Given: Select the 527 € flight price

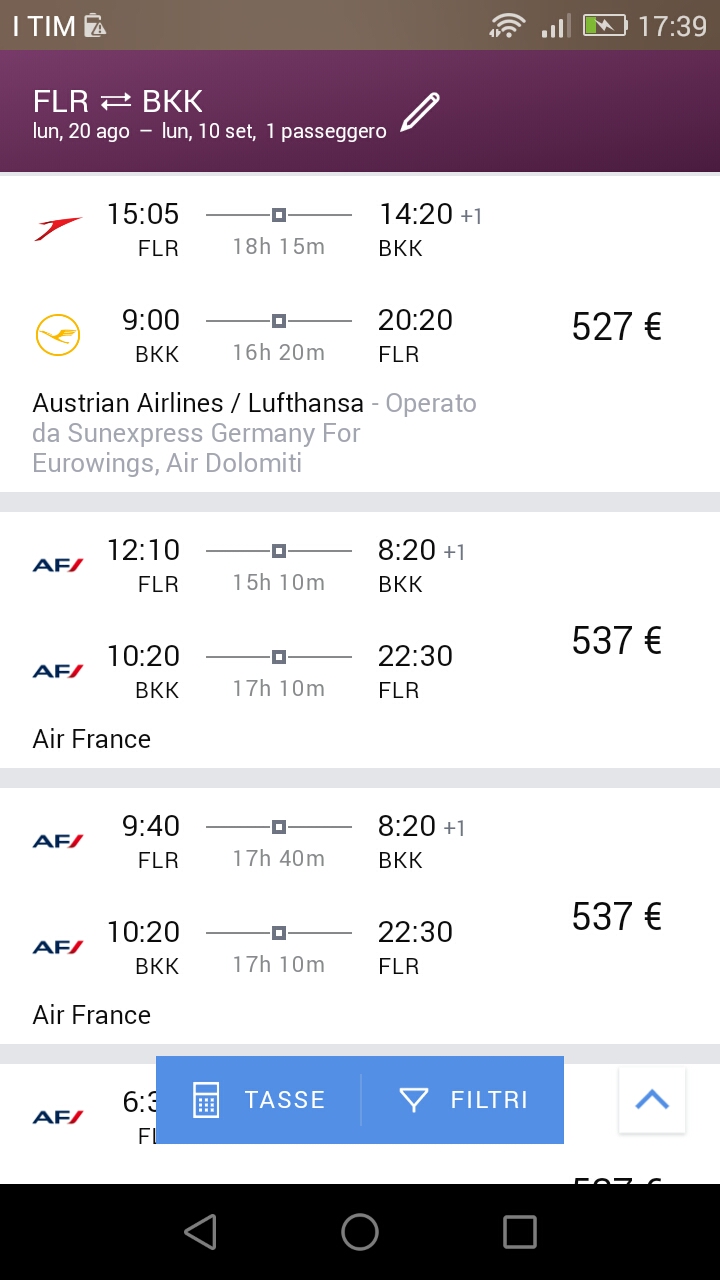Looking at the screenshot, I should point(616,327).
